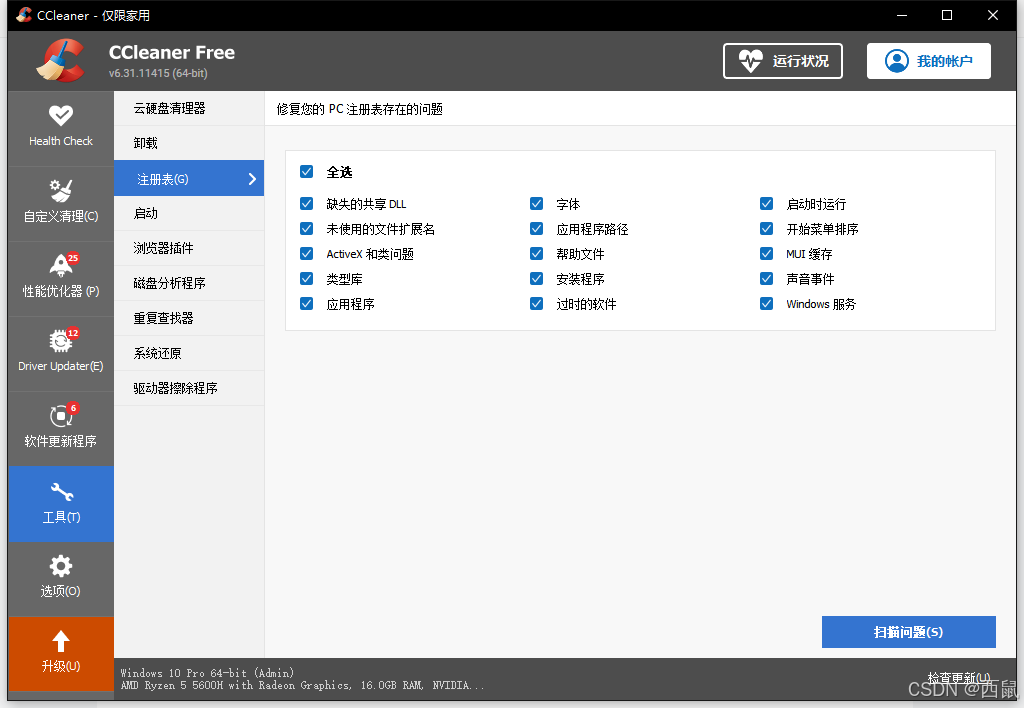Click 检查更新 link
1024x708 pixels.
(959, 677)
